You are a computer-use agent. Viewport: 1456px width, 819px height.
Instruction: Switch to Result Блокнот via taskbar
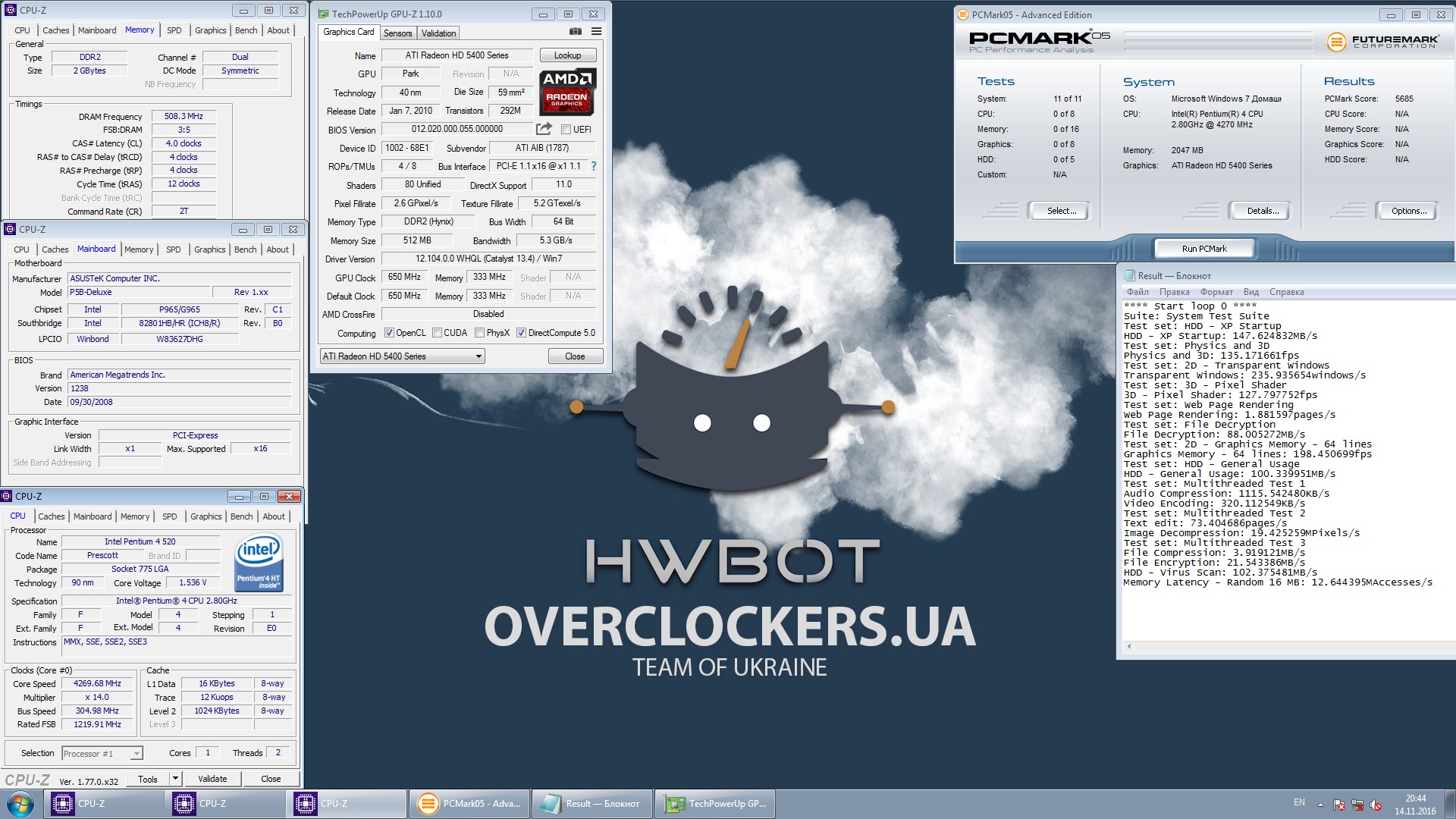point(591,804)
